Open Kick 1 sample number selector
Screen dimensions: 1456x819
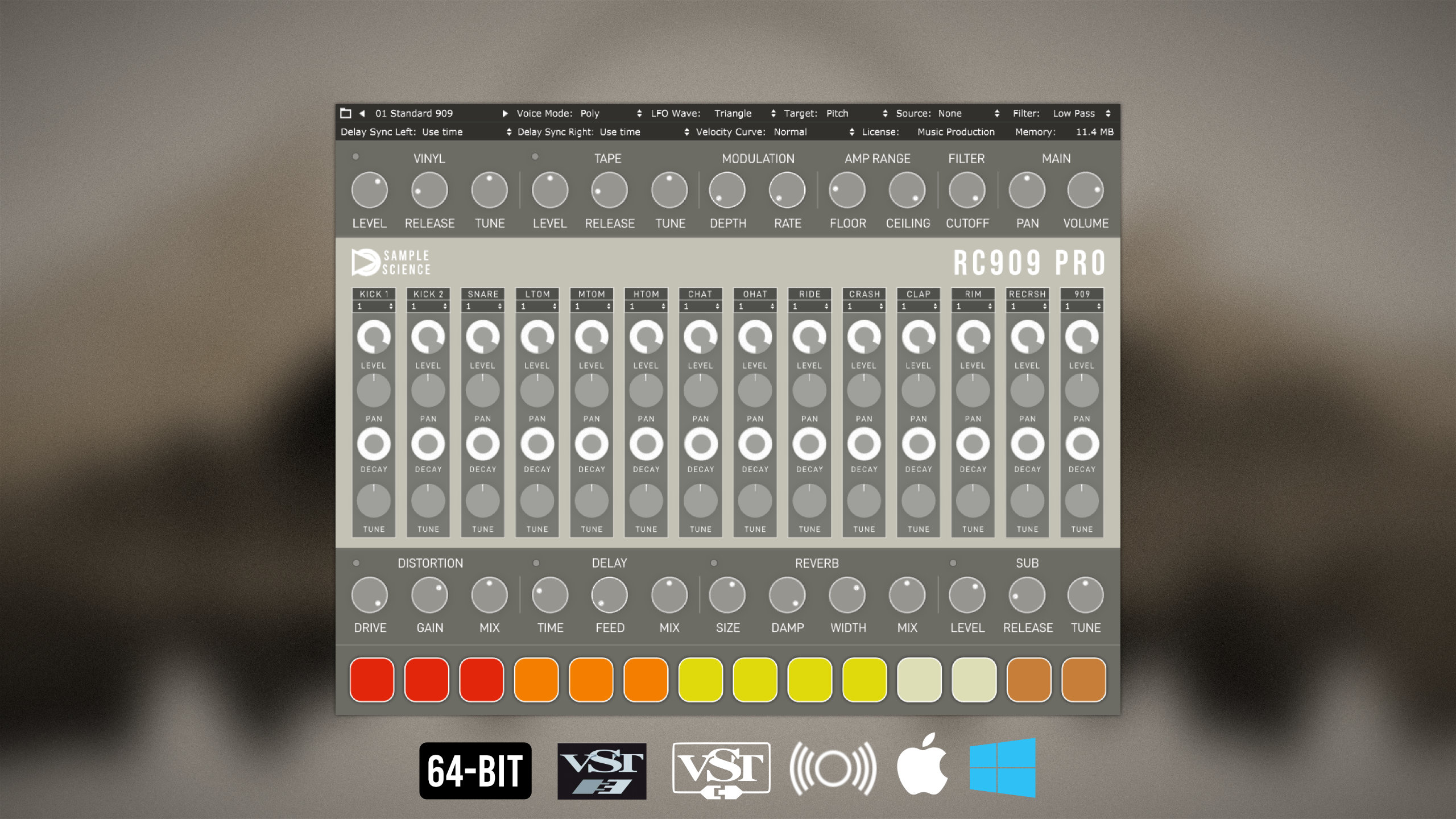(374, 307)
